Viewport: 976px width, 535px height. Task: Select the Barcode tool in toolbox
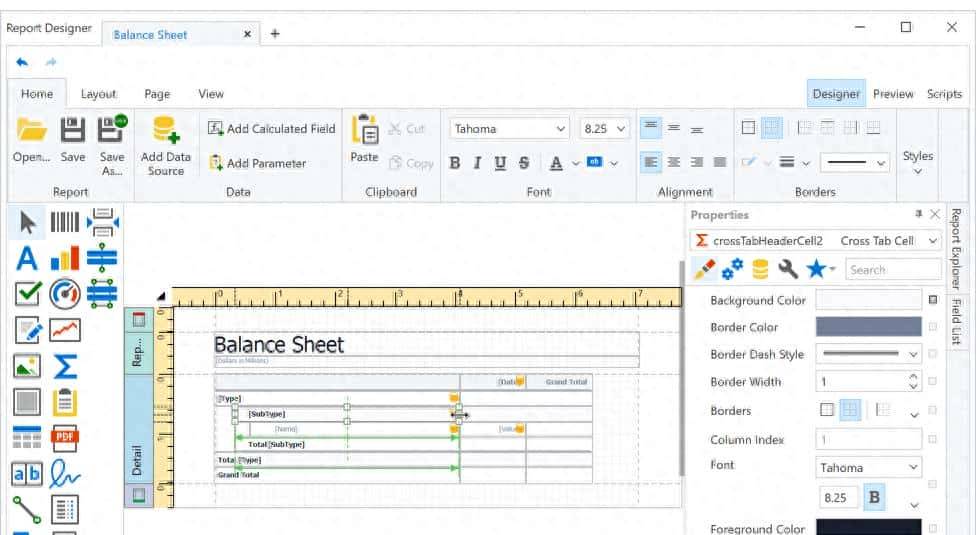coord(65,222)
